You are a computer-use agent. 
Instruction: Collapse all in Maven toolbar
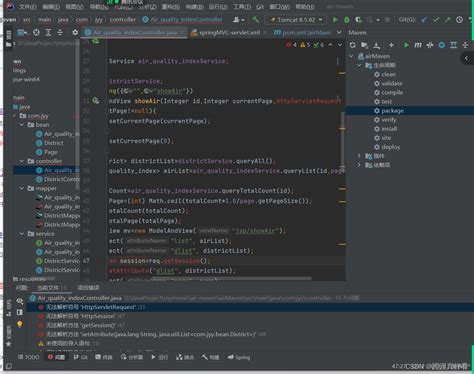(x=465, y=45)
